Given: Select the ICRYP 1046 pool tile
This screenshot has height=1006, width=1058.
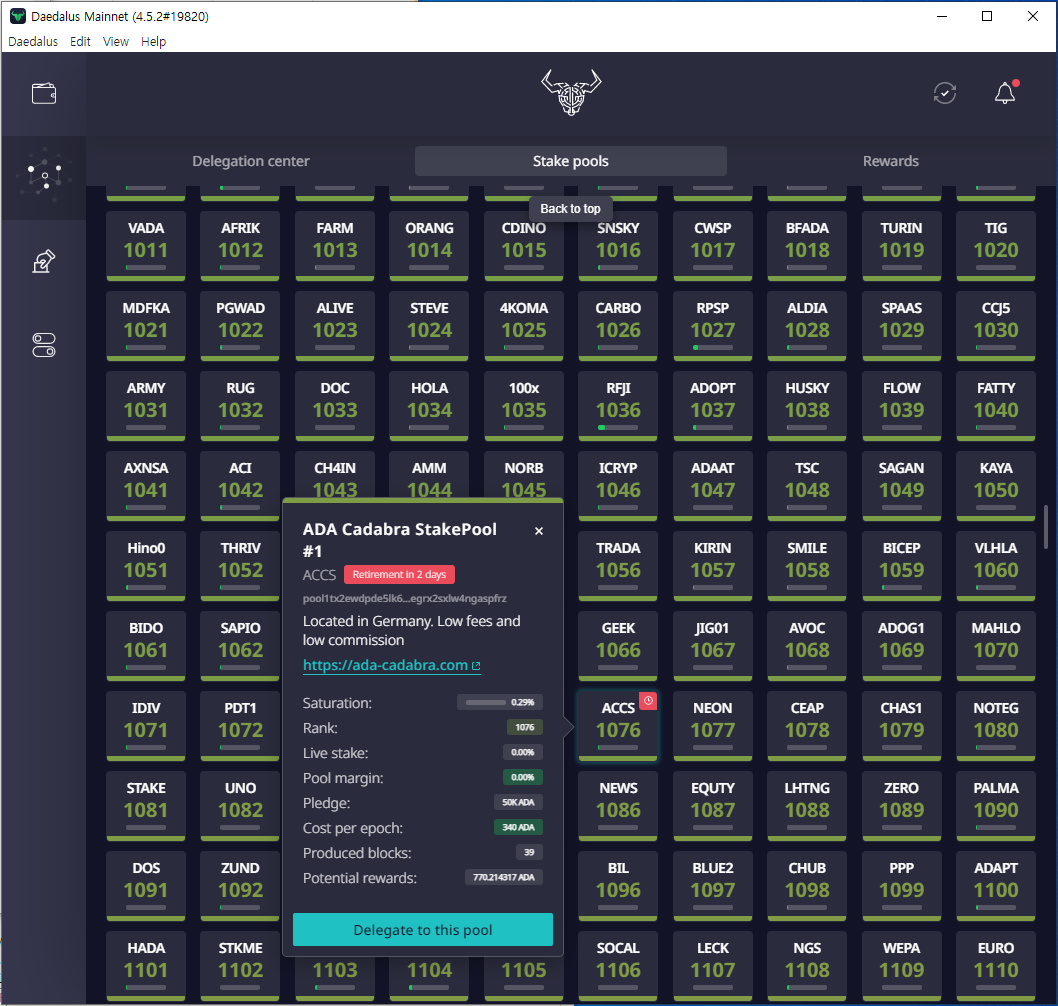Looking at the screenshot, I should click(x=618, y=486).
